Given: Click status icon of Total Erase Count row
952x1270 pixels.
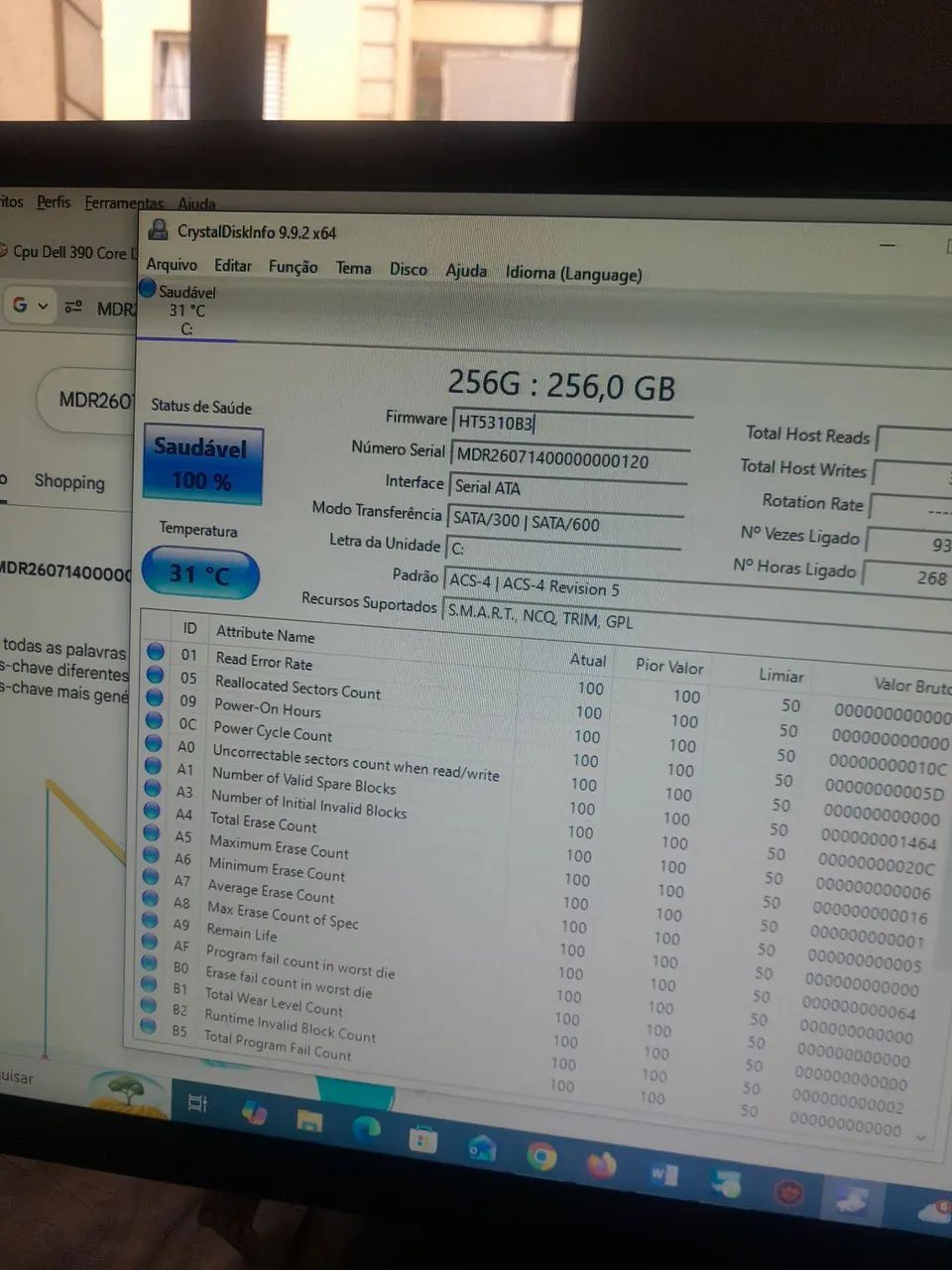Looking at the screenshot, I should pos(152,810).
